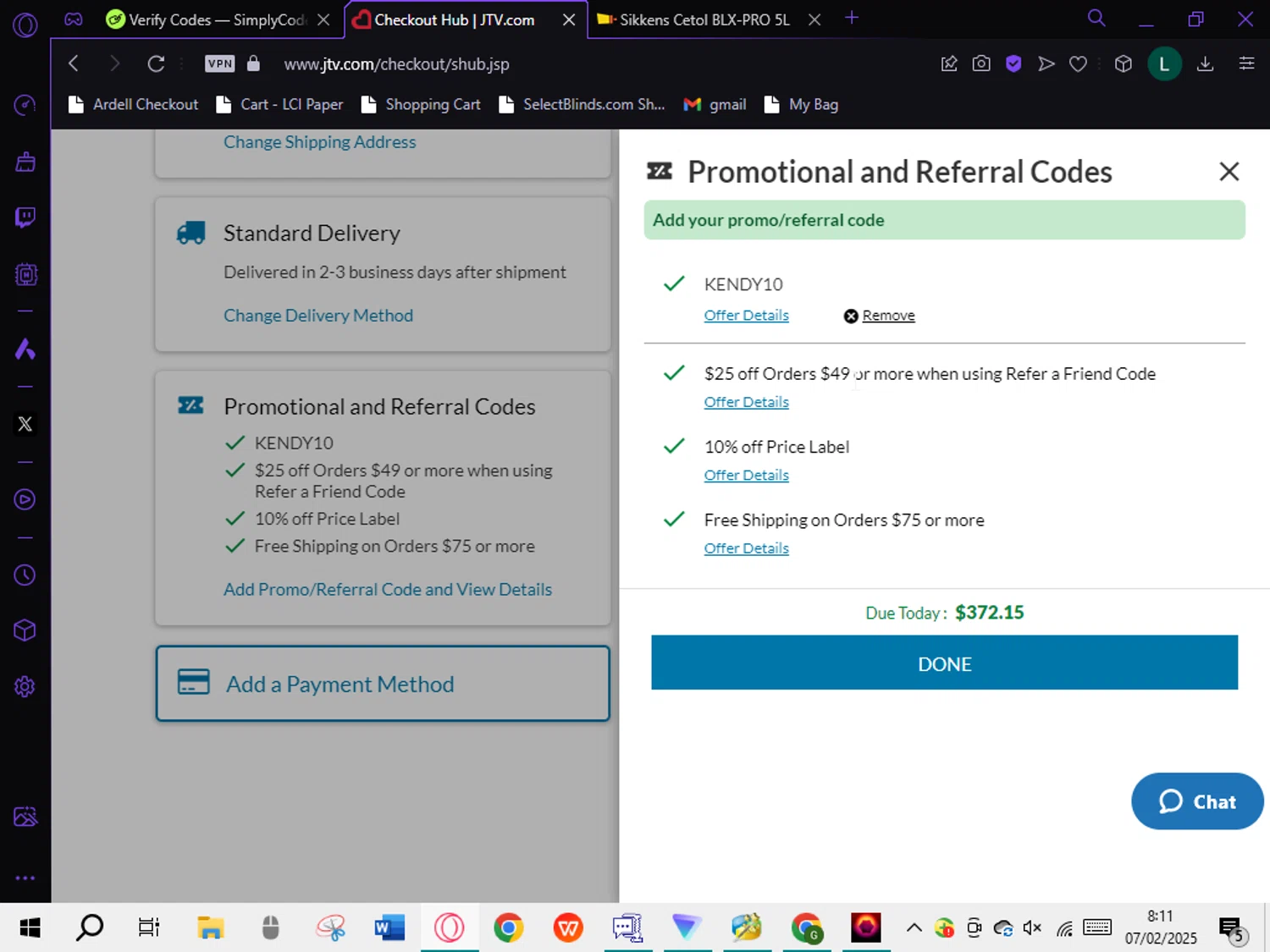Screen dimensions: 1270x952
Task: Open File Explorer from taskbar
Action: [210, 928]
